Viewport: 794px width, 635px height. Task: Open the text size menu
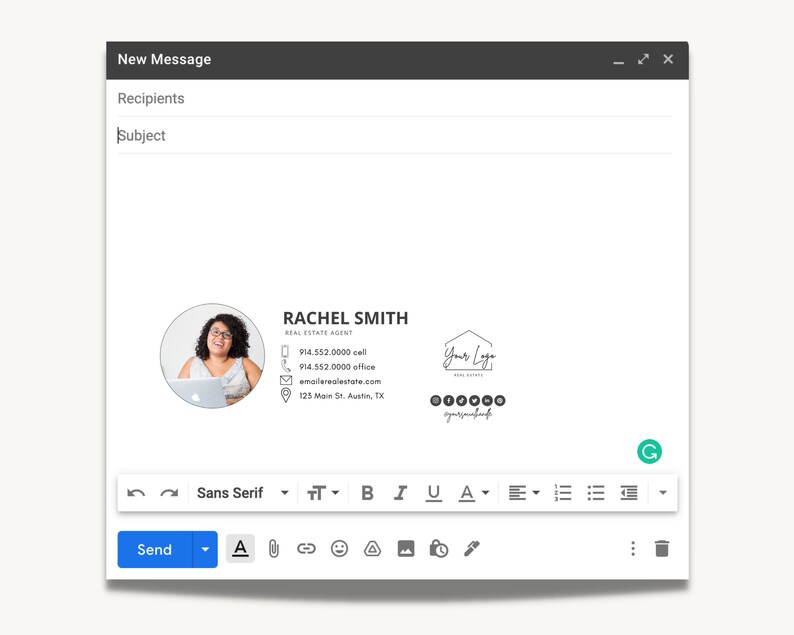tap(323, 493)
